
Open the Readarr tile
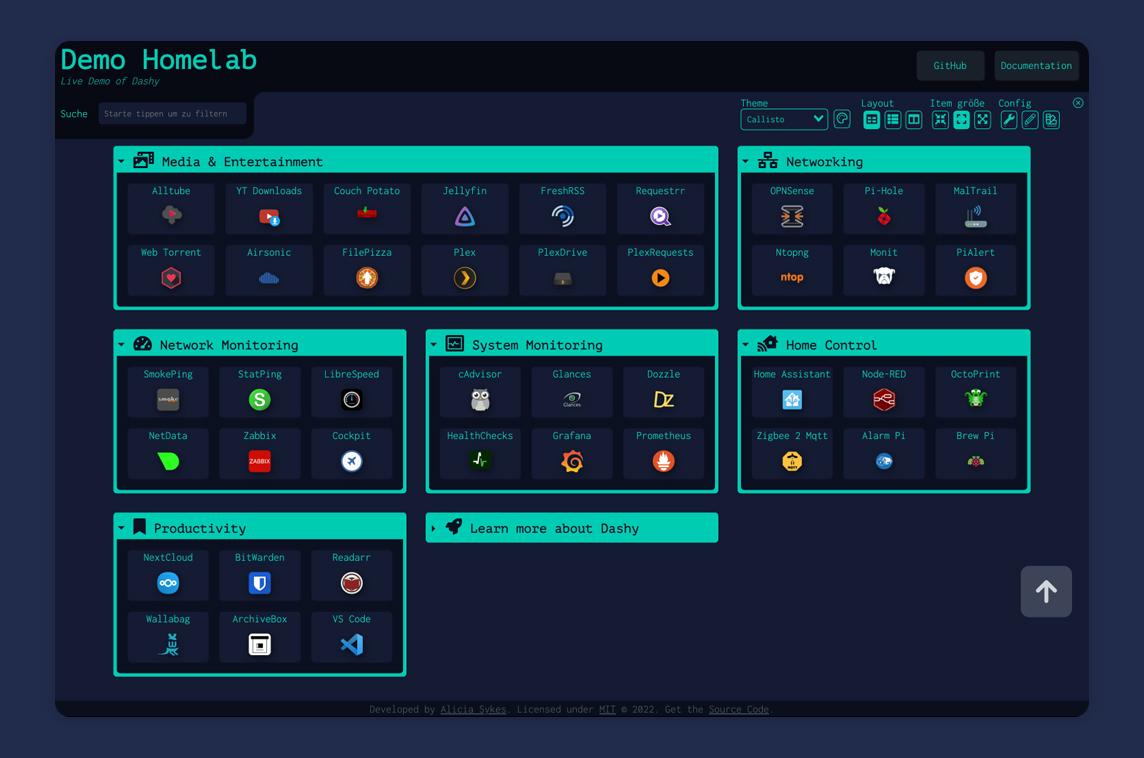tap(352, 575)
